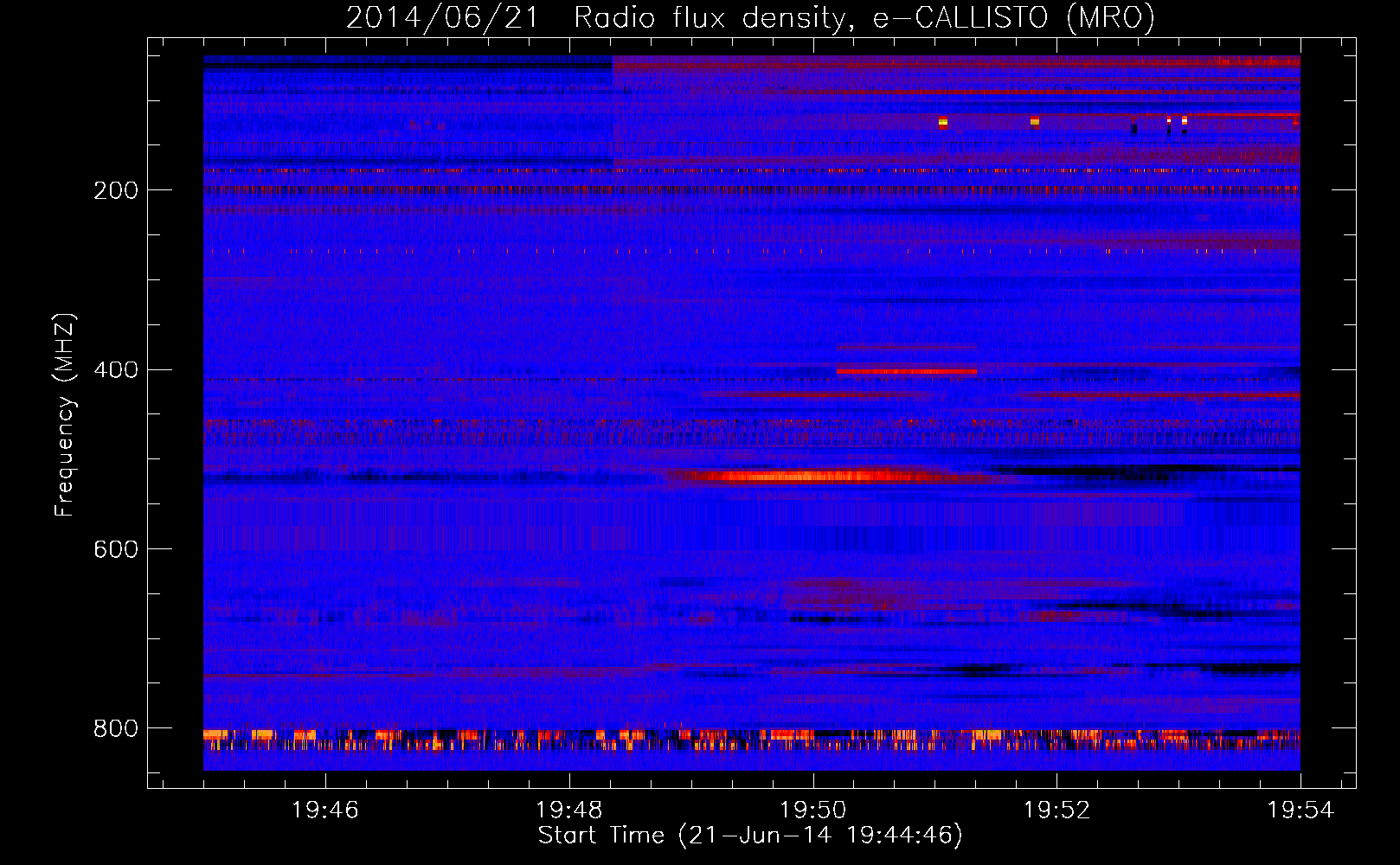Screen dimensions: 1400x865
Task: Click the 200 frequency tick label
Action: click(x=116, y=190)
